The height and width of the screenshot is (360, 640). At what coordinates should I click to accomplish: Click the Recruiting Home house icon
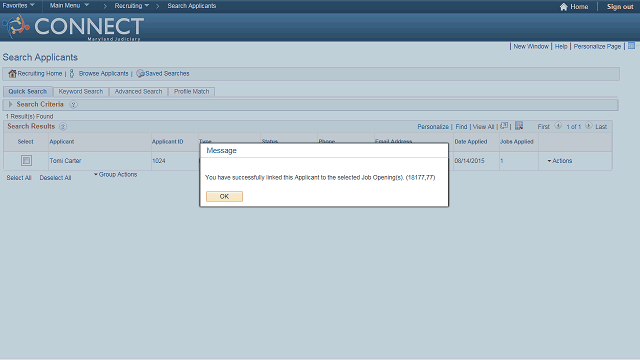point(12,73)
